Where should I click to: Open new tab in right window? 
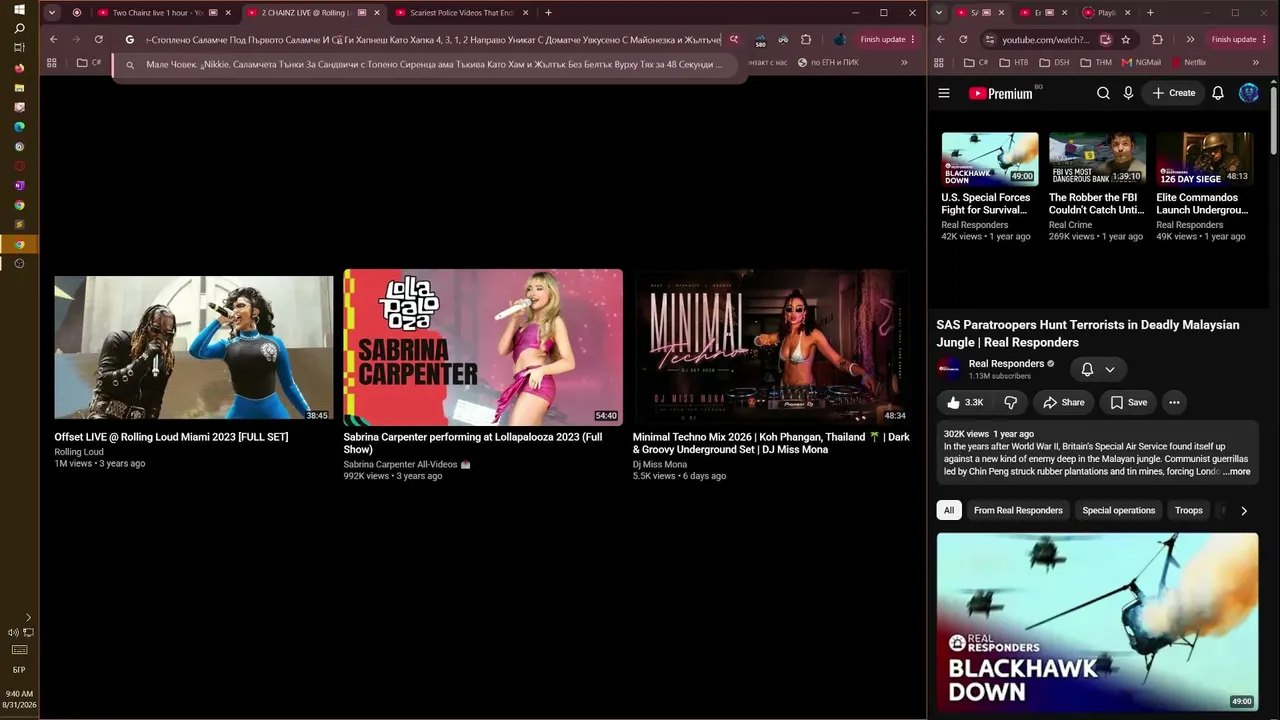point(1150,13)
